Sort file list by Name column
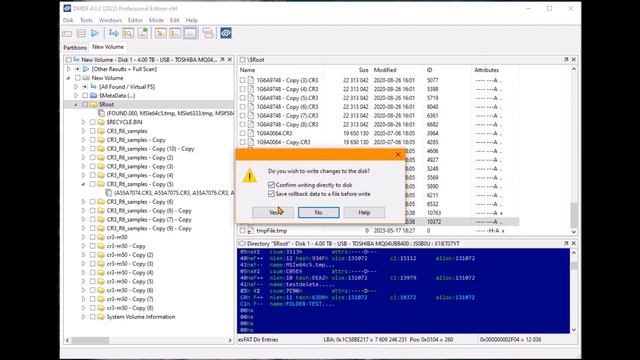Image resolution: width=640 pixels, height=360 pixels. tap(247, 70)
